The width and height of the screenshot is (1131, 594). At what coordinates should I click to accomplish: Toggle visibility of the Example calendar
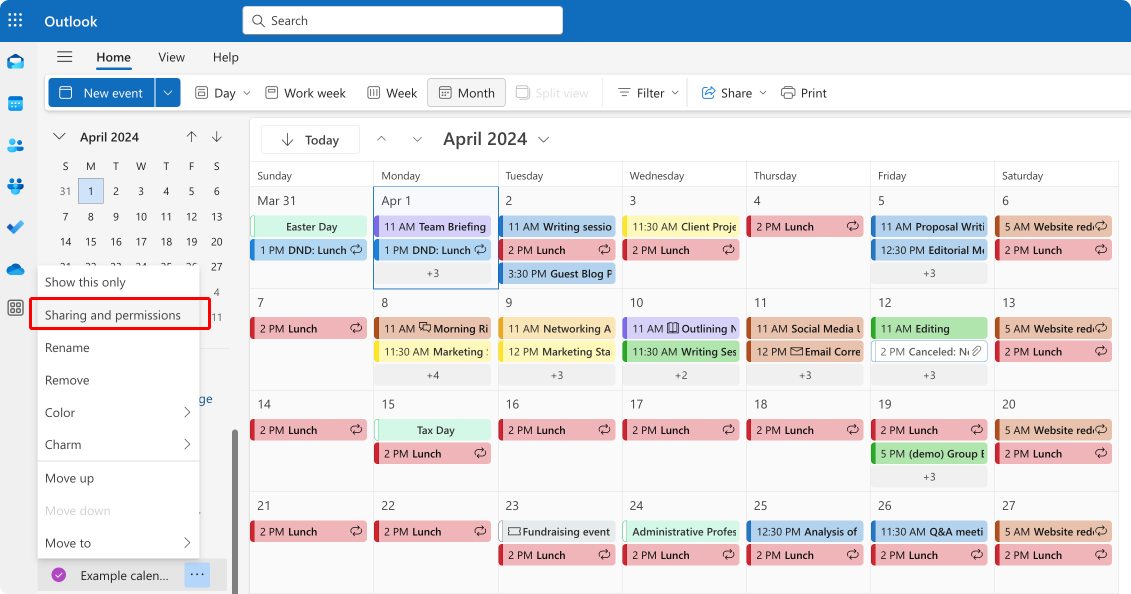[57, 574]
